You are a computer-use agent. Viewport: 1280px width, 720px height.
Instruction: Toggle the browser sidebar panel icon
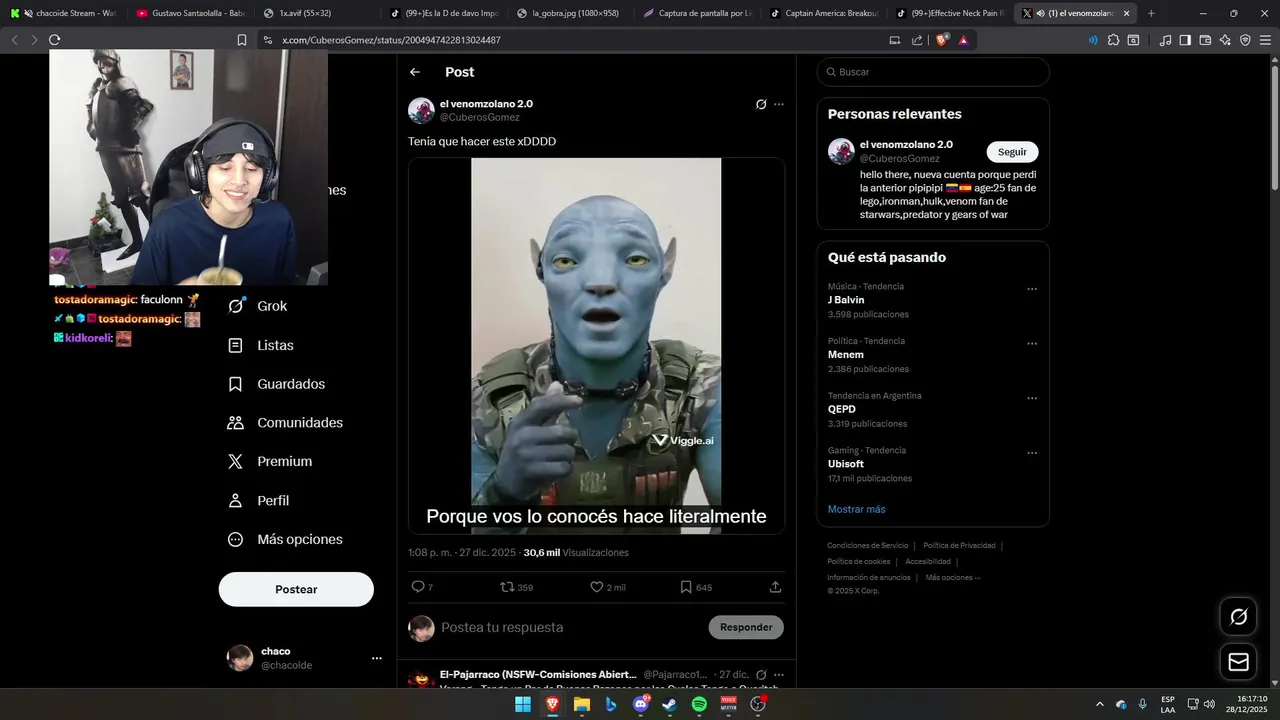[1185, 40]
